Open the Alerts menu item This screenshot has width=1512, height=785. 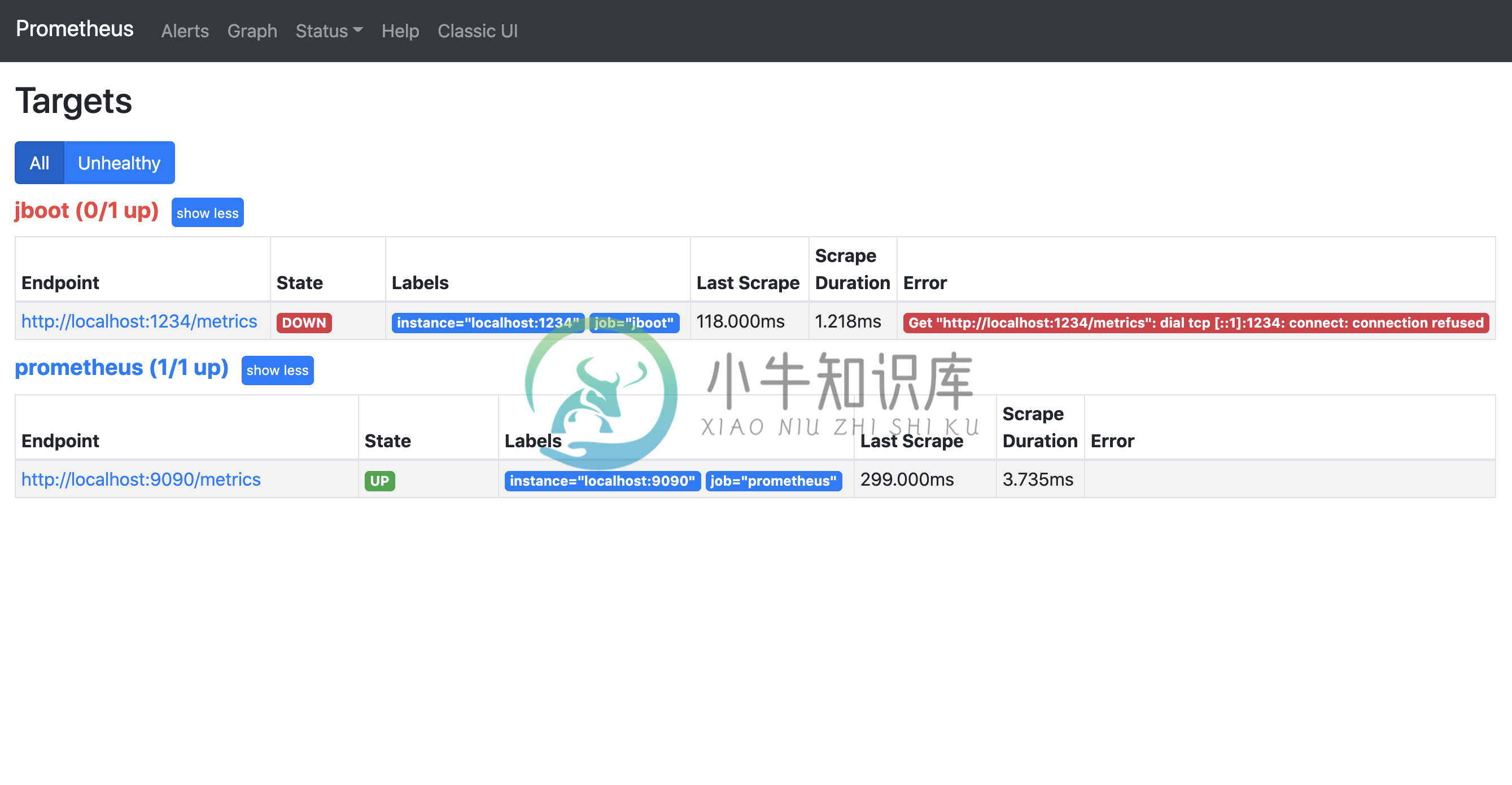pyautogui.click(x=185, y=30)
